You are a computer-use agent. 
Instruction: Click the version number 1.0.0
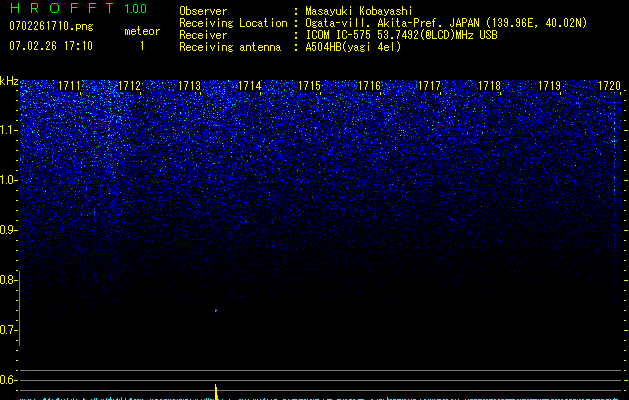pos(136,9)
